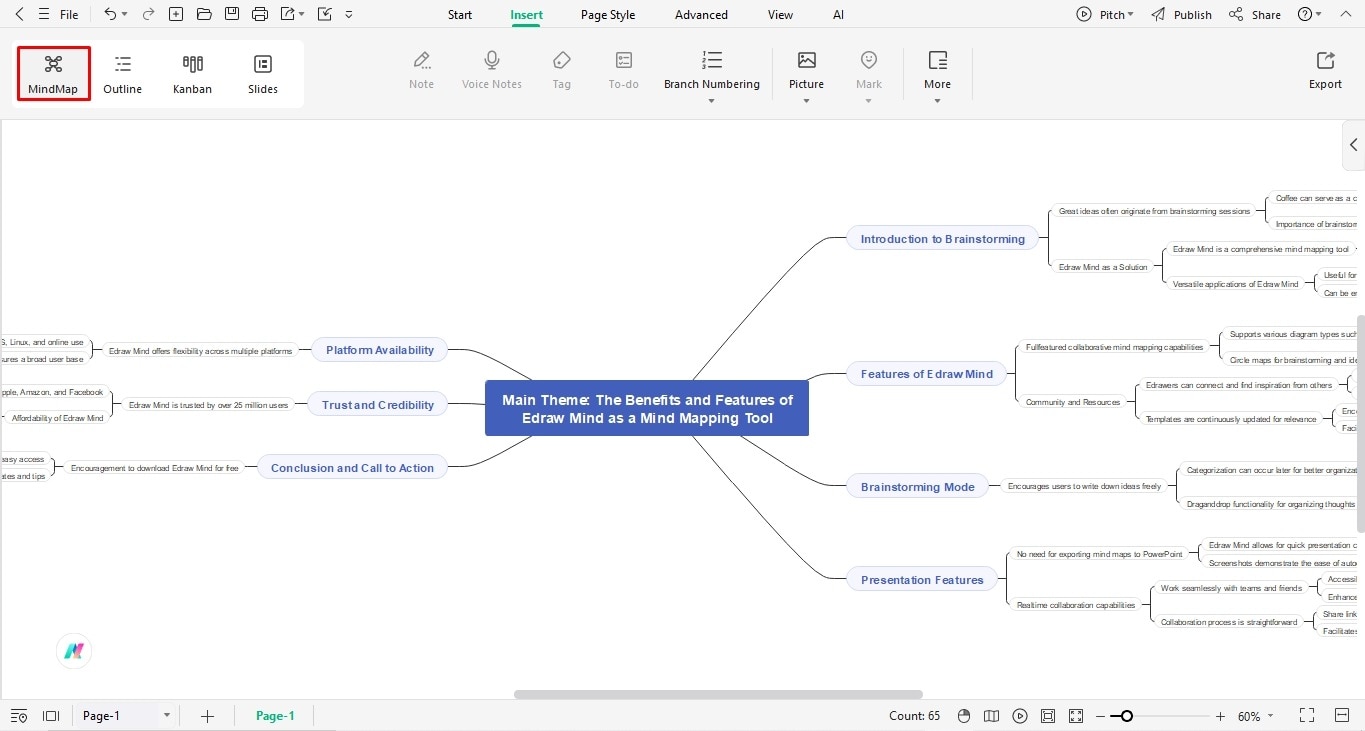1365x731 pixels.
Task: Select the MindMap view mode
Action: pyautogui.click(x=53, y=73)
